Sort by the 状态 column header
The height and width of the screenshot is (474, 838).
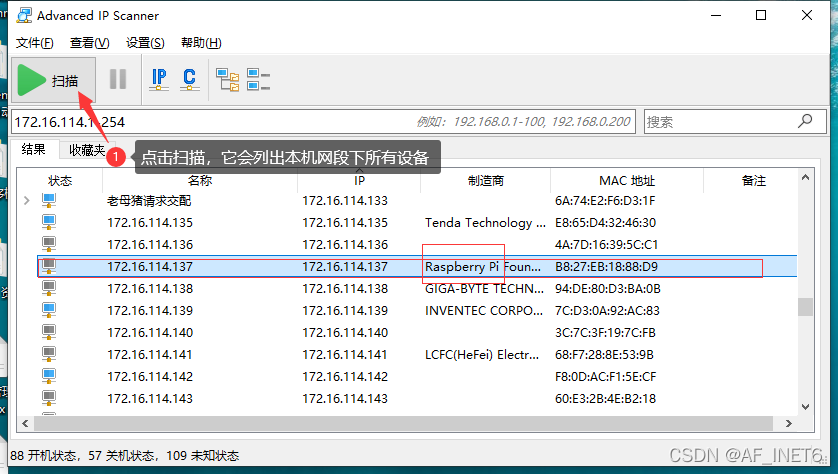pyautogui.click(x=60, y=181)
